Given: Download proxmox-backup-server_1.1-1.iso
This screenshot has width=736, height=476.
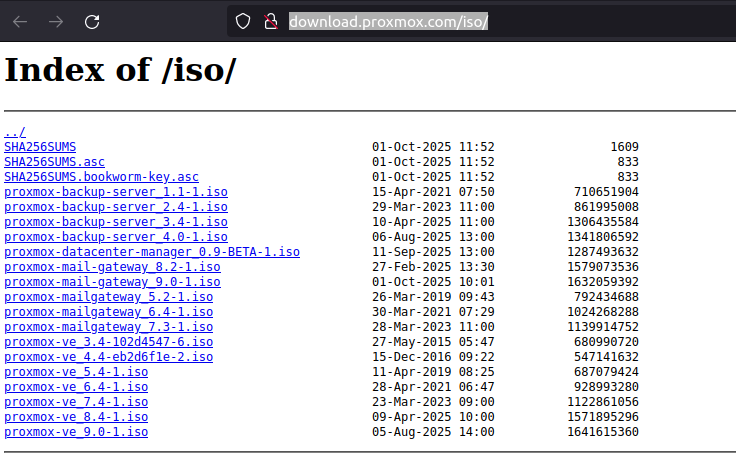Looking at the screenshot, I should pyautogui.click(x=115, y=192).
